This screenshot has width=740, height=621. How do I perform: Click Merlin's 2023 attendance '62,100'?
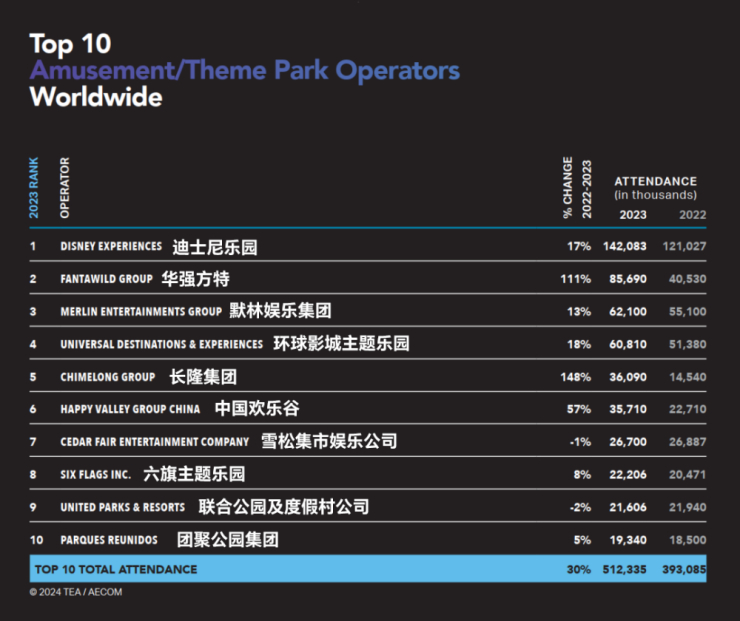tap(628, 311)
